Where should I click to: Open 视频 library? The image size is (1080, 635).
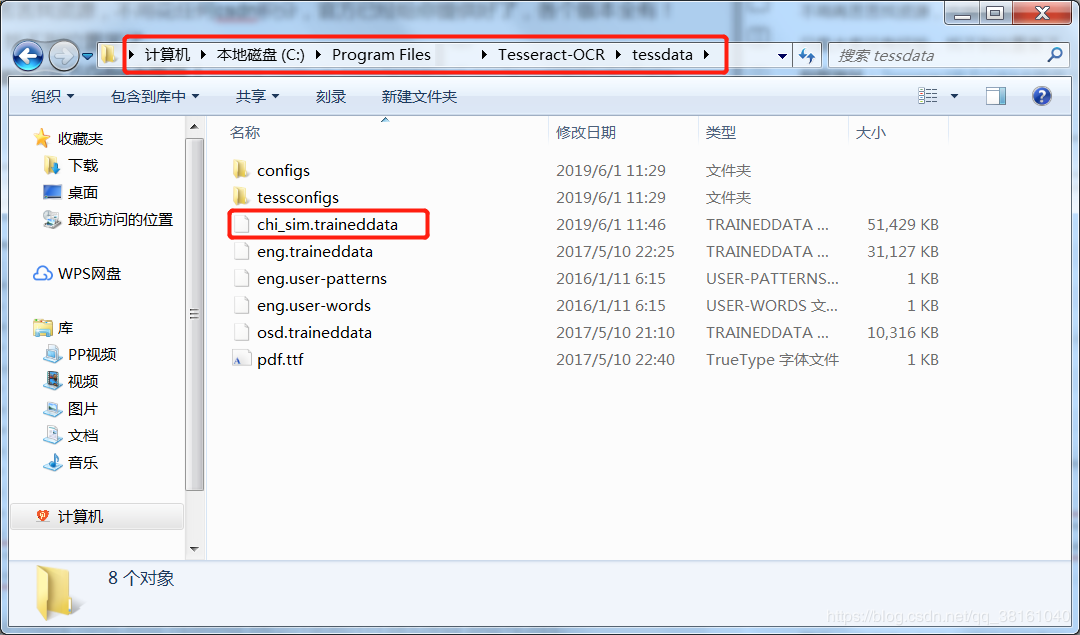(83, 381)
